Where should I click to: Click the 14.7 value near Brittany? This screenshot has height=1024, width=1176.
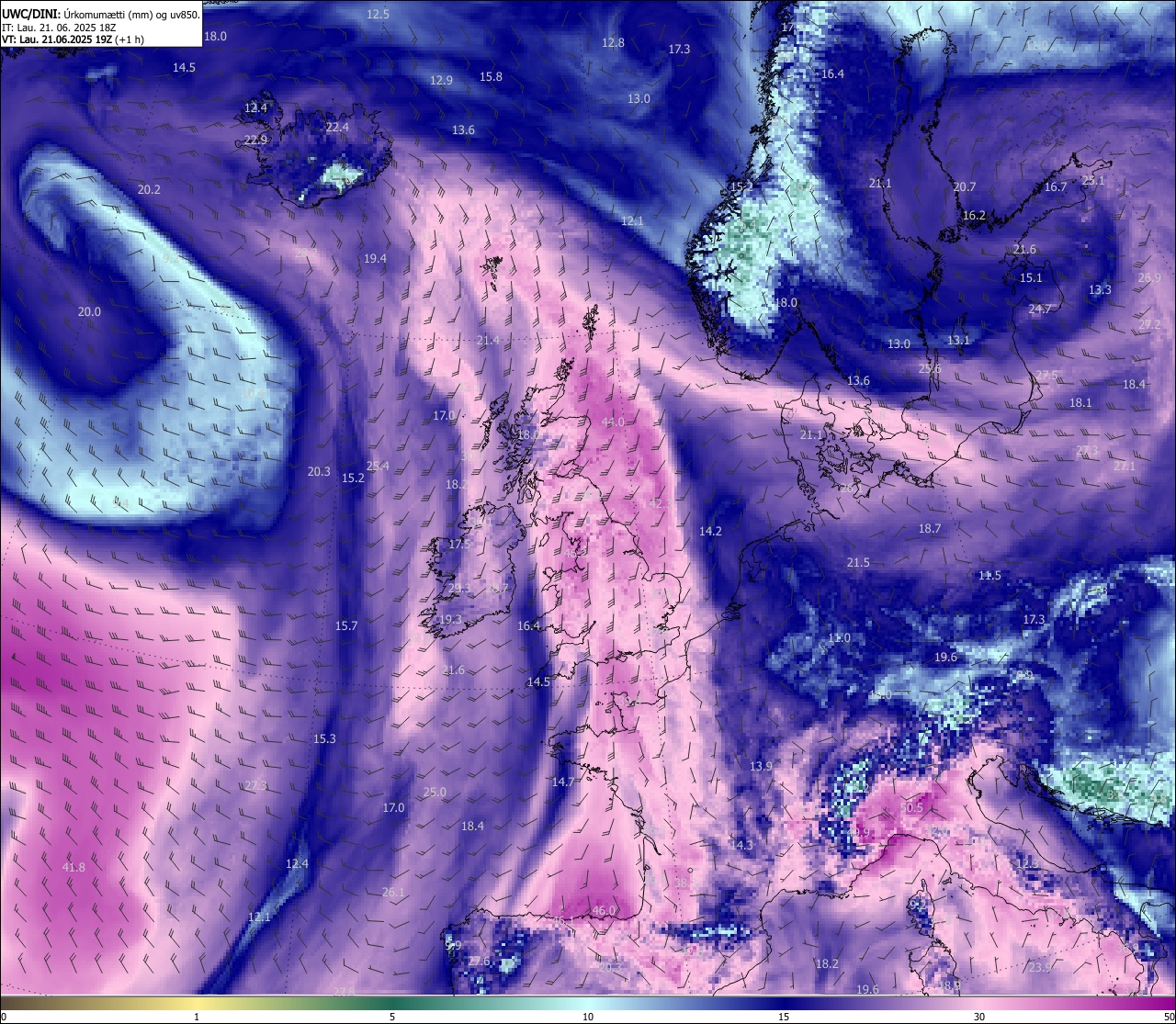tap(563, 782)
